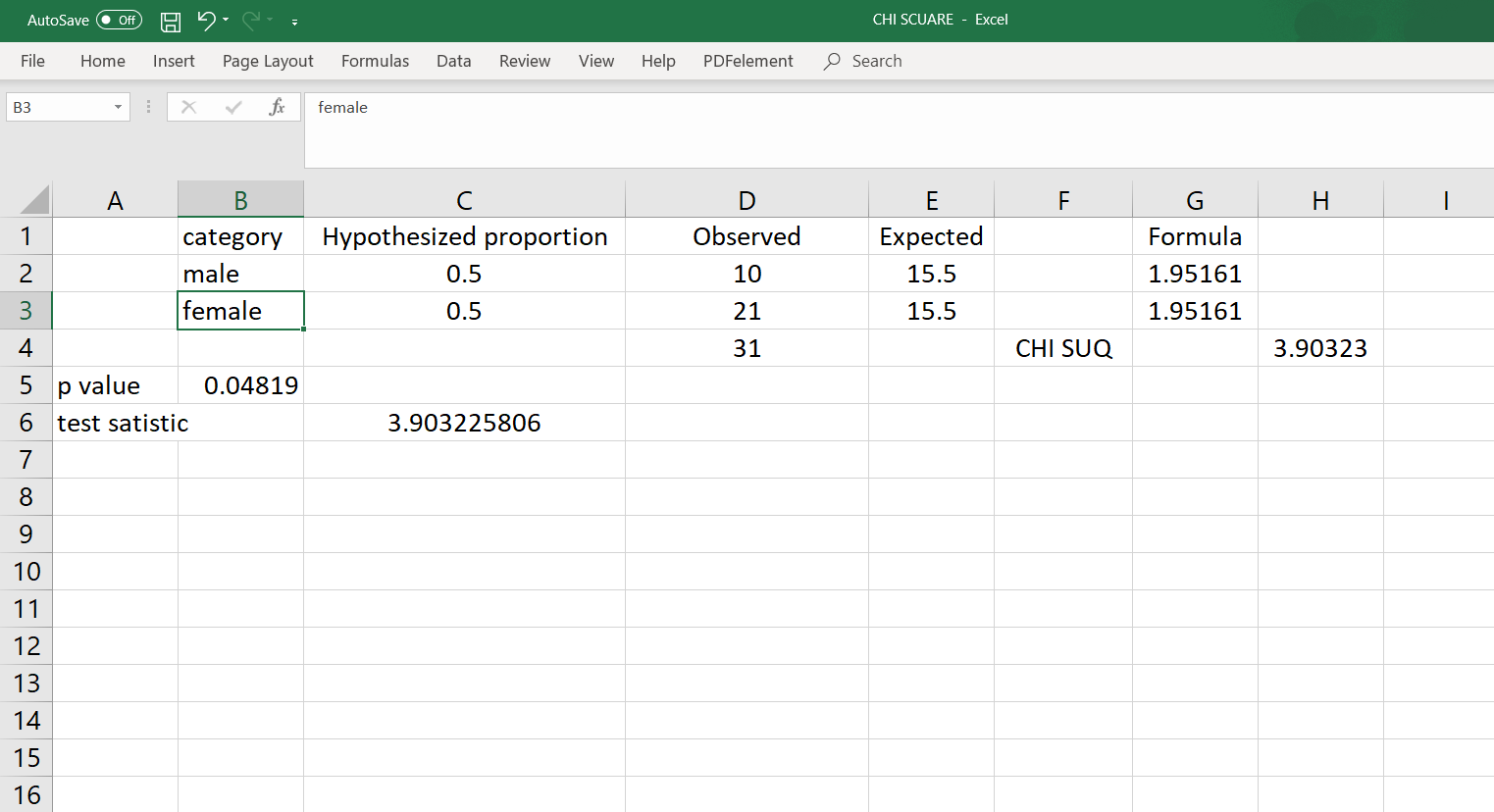Click the 'female' cell
Screen dimensions: 1494x812
tap(240, 311)
